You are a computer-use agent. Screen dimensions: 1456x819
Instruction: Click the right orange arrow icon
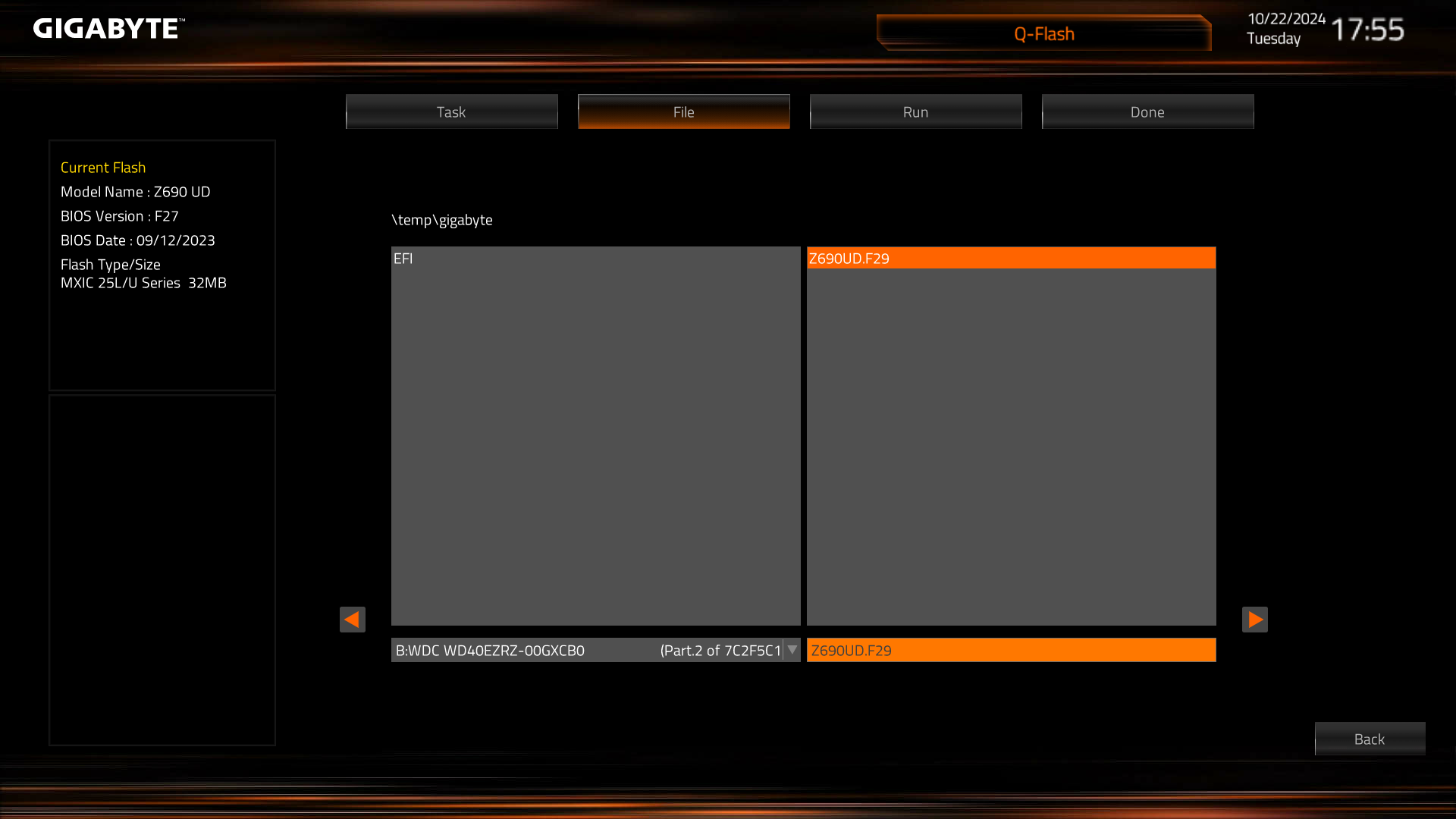point(1254,620)
